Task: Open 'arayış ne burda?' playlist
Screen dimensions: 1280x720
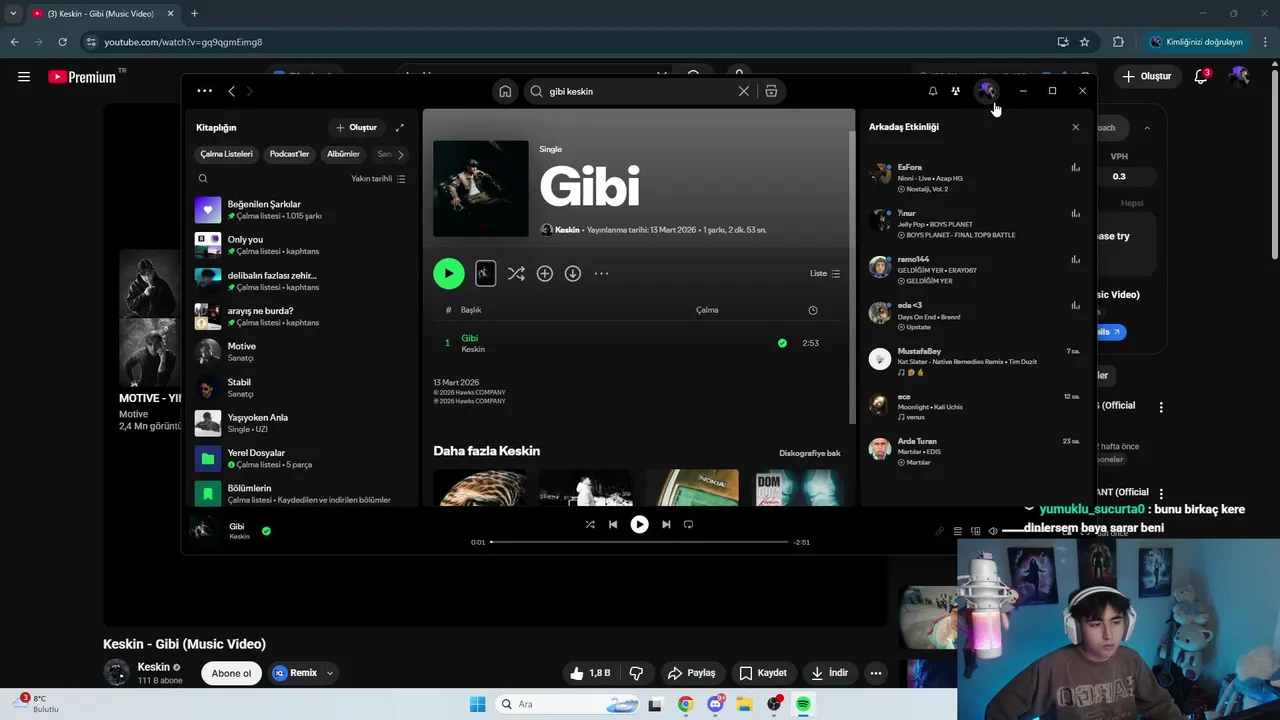Action: pyautogui.click(x=300, y=316)
